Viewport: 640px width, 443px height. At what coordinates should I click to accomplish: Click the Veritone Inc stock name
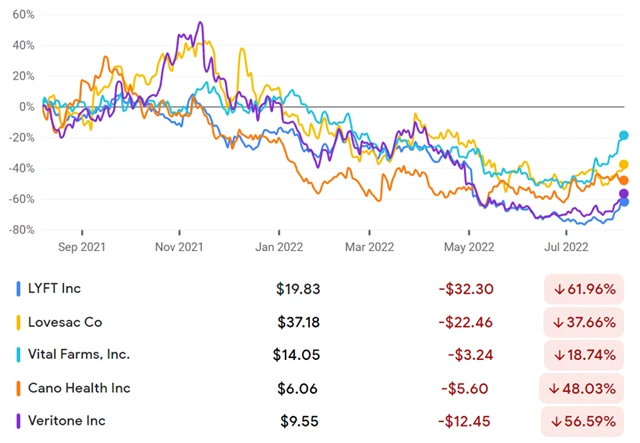(69, 420)
